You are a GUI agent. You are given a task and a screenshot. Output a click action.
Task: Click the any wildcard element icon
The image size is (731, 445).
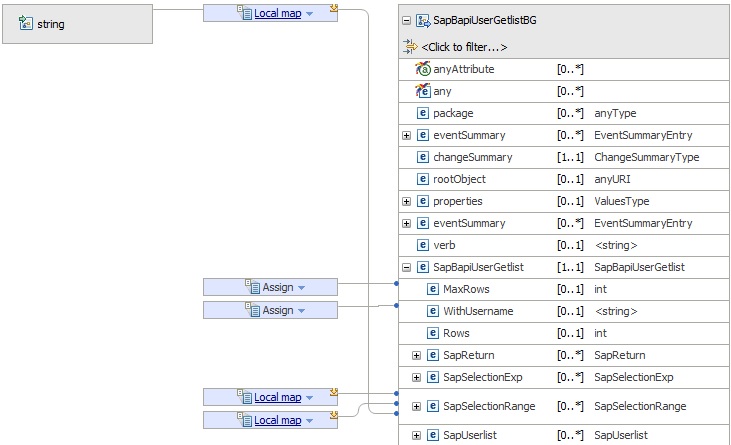(x=423, y=91)
